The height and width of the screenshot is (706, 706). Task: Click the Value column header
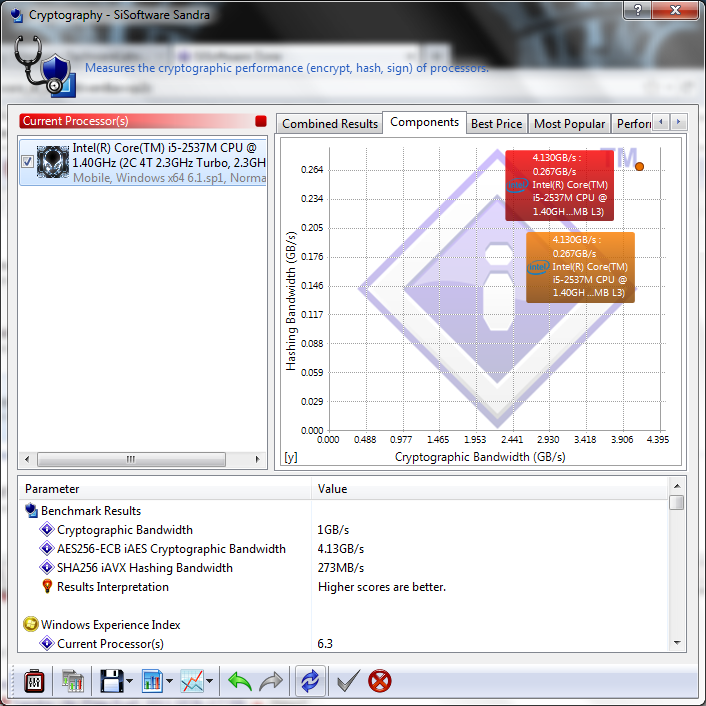pyautogui.click(x=489, y=489)
